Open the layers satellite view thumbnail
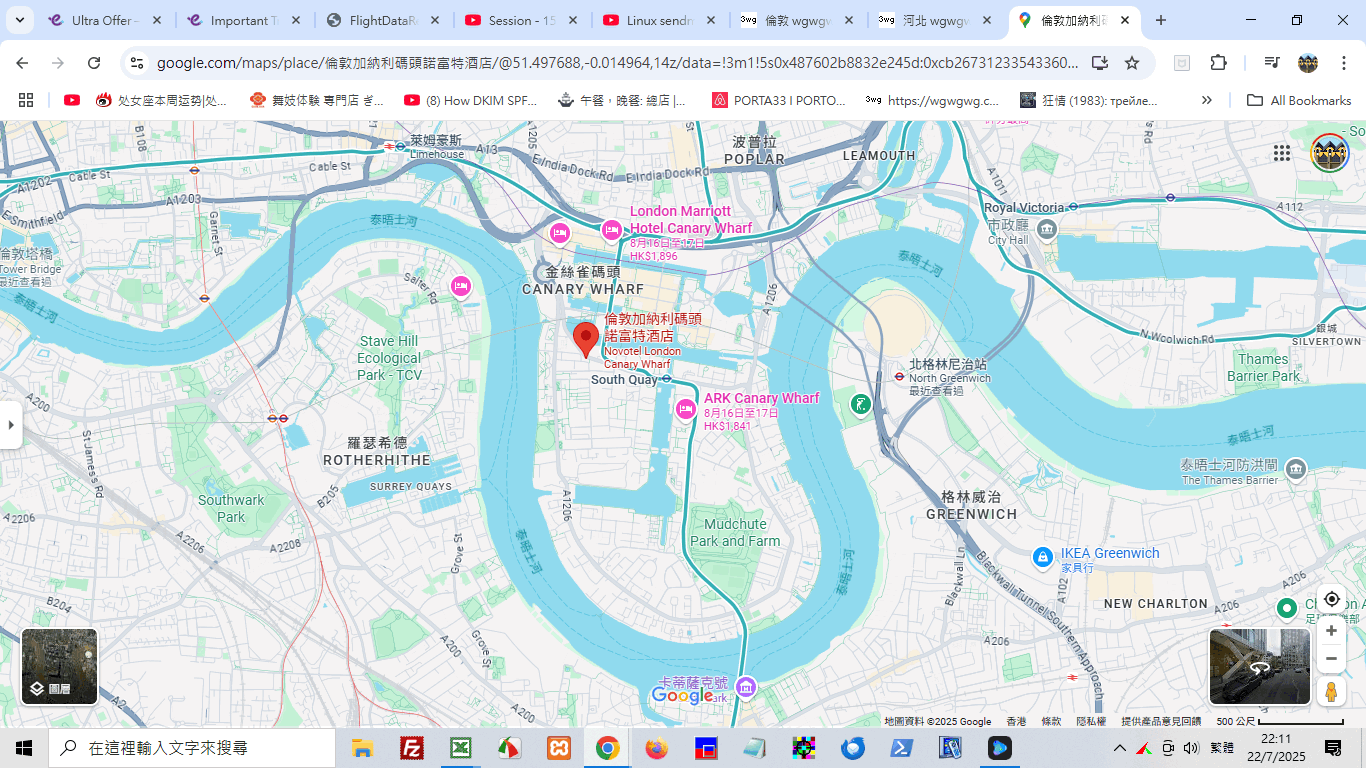This screenshot has height=768, width=1366. tap(60, 666)
